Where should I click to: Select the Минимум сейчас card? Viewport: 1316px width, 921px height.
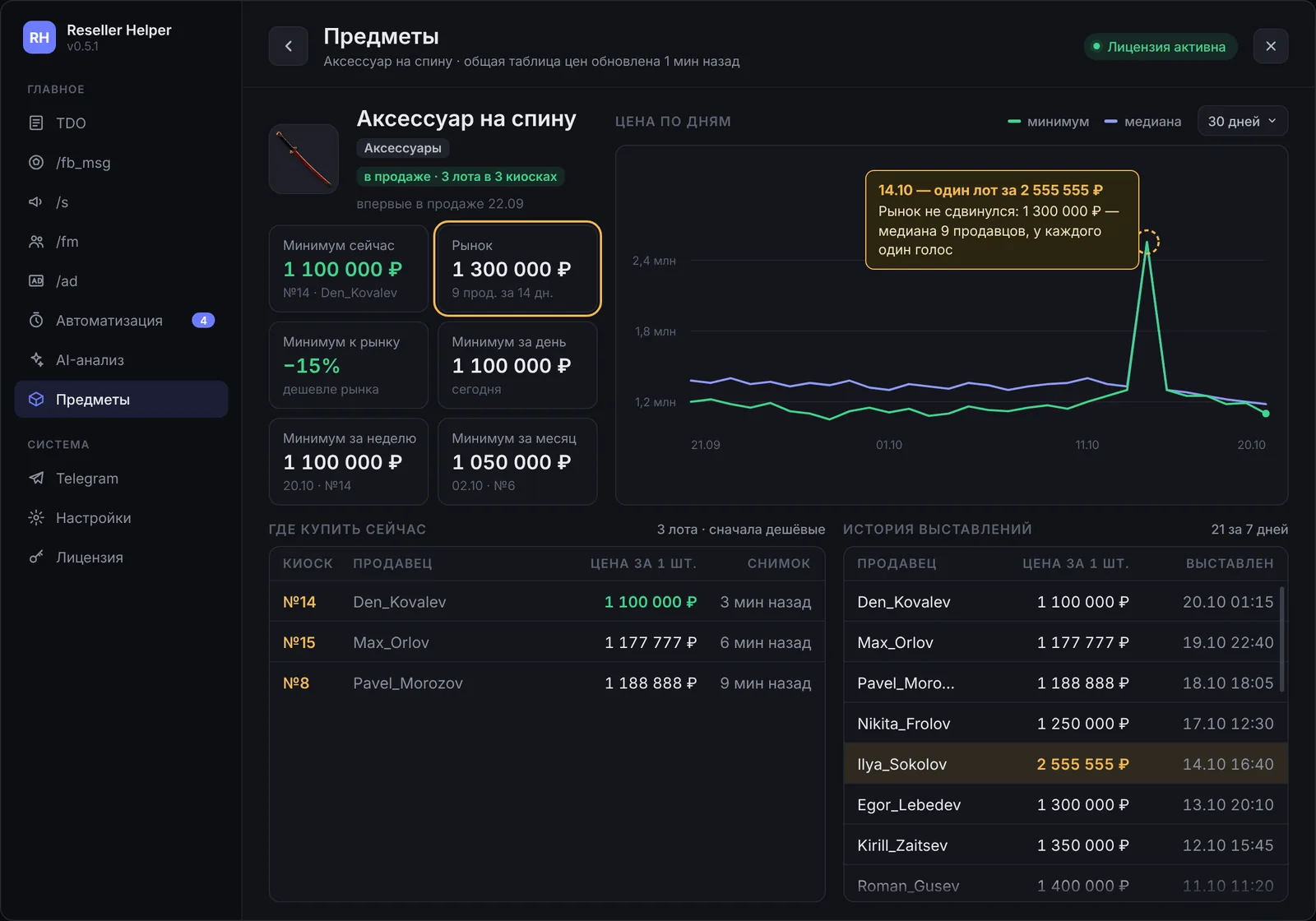(x=349, y=269)
